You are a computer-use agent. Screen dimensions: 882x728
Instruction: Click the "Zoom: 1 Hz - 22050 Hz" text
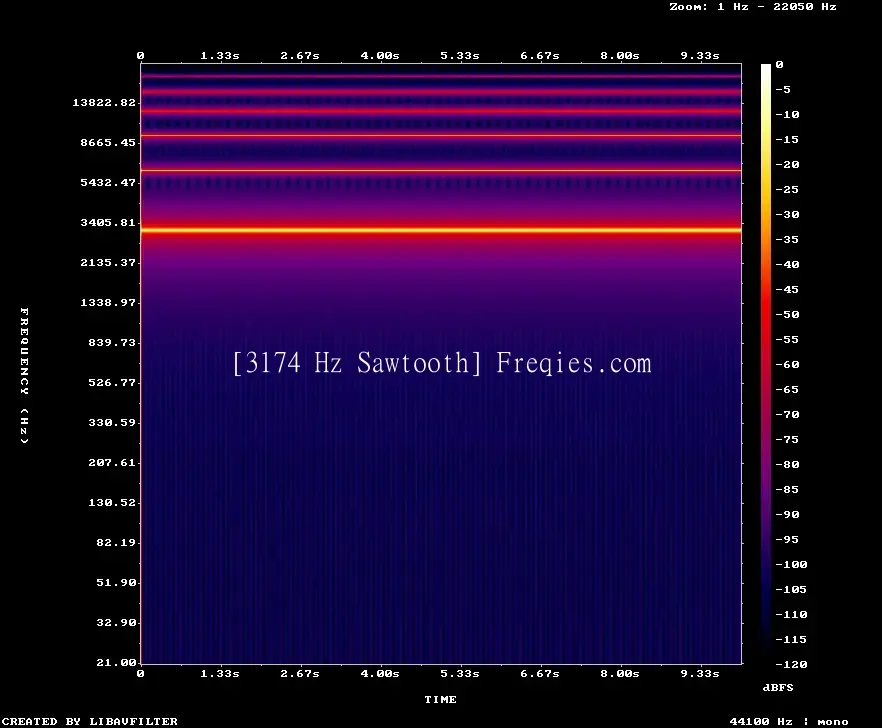[753, 7]
